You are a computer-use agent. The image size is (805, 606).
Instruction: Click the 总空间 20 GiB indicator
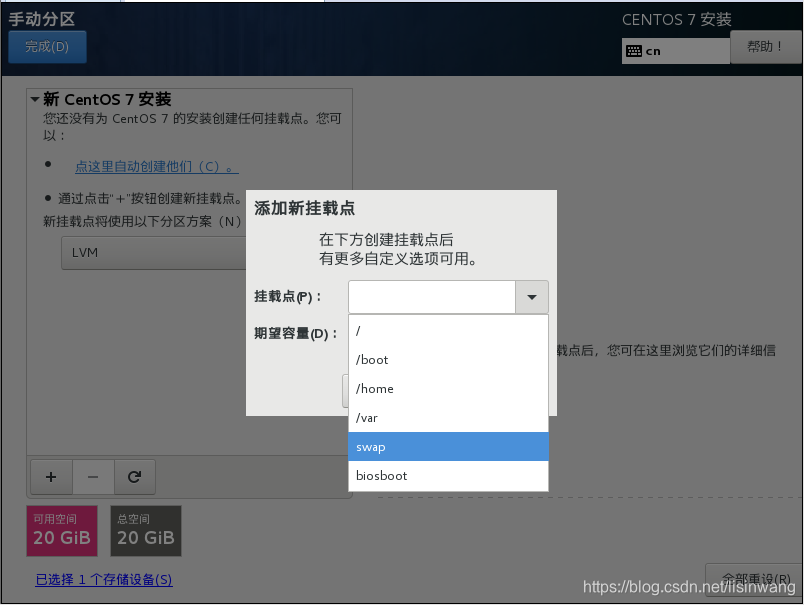[x=146, y=531]
